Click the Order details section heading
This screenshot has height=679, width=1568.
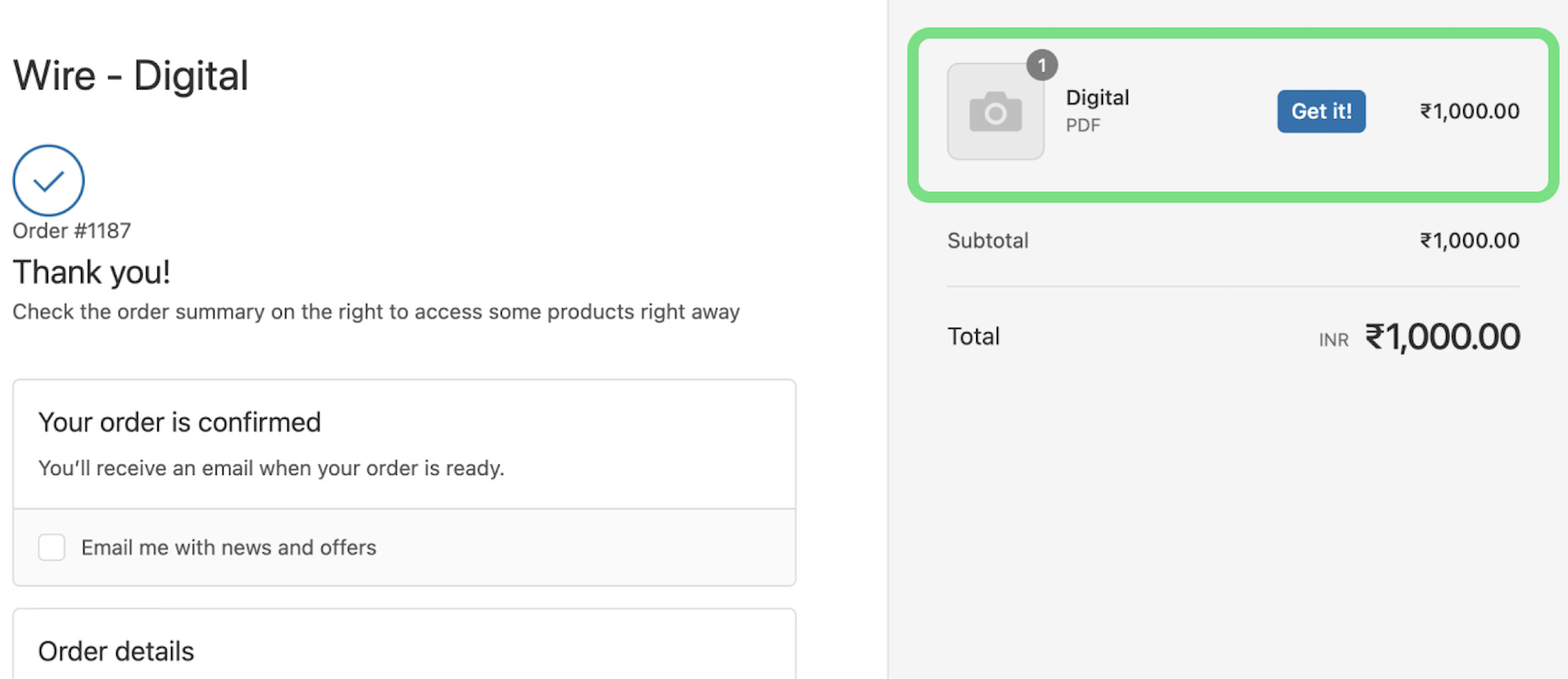[x=116, y=651]
